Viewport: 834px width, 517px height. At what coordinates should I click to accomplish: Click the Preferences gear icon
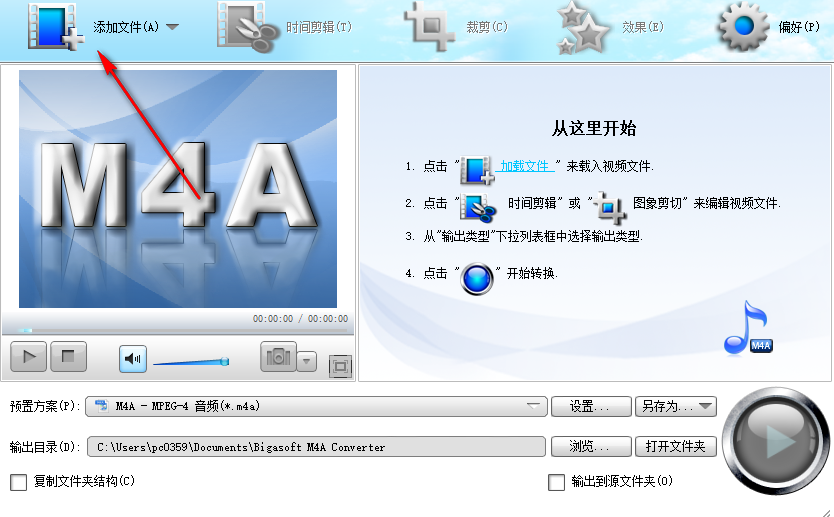(743, 26)
